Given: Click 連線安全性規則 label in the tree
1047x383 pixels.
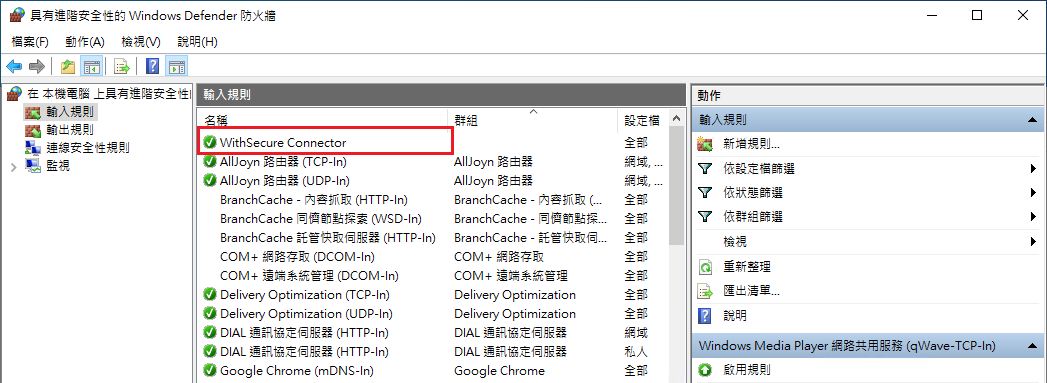Looking at the screenshot, I should 87,147.
